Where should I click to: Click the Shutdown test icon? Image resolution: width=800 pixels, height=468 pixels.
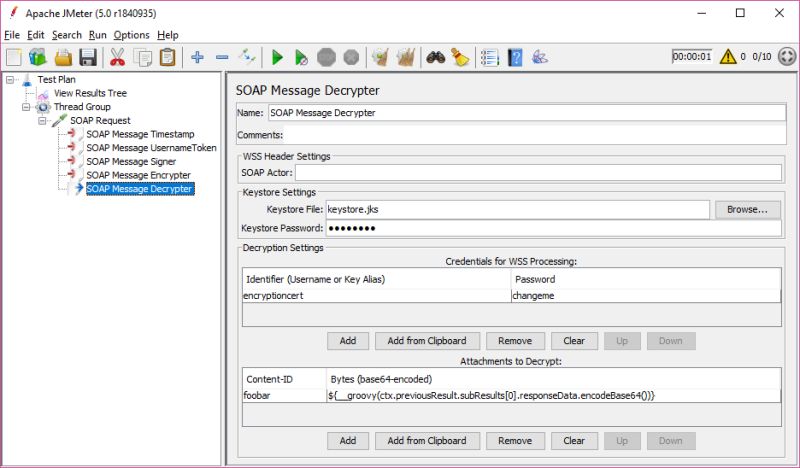352,57
